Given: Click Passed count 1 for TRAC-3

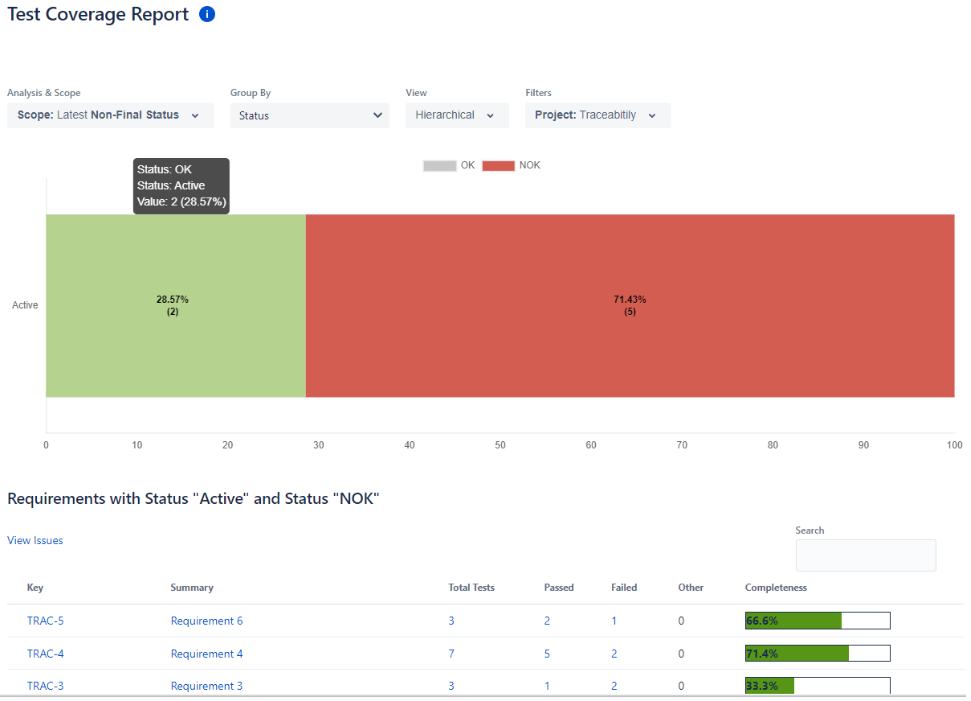Looking at the screenshot, I should click(x=547, y=686).
